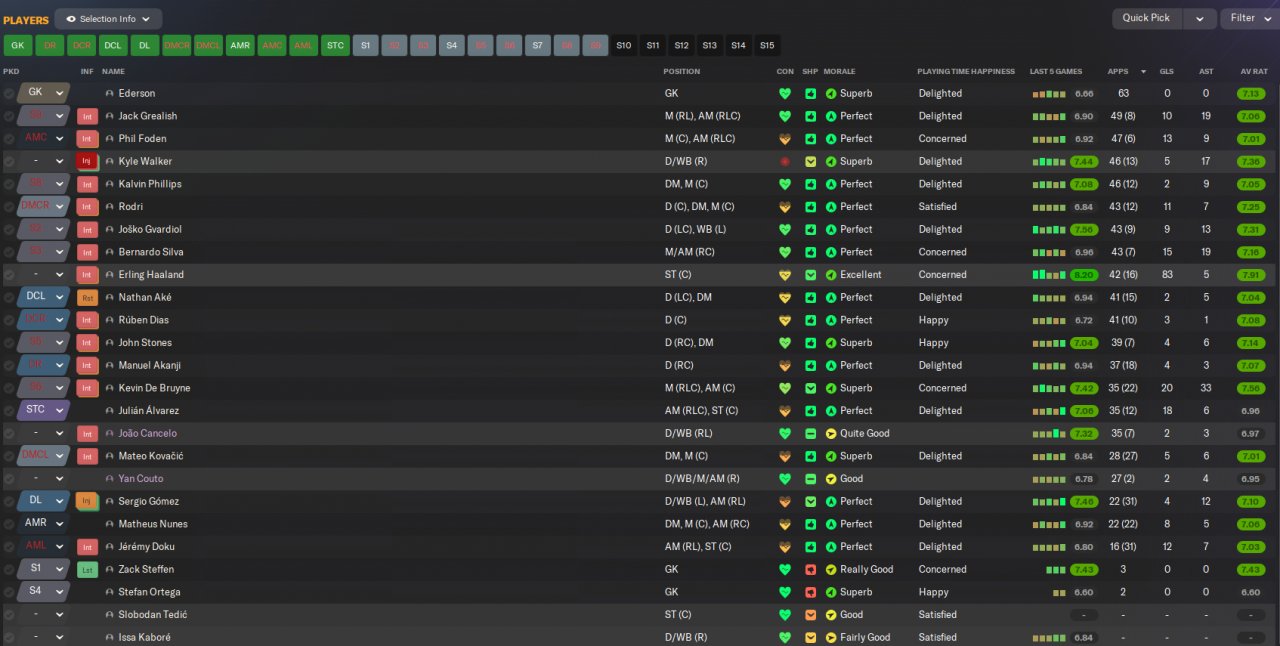Click Issa Kaboré's Fairly Good morale icon
Viewport: 1280px width, 646px height.
pos(830,638)
